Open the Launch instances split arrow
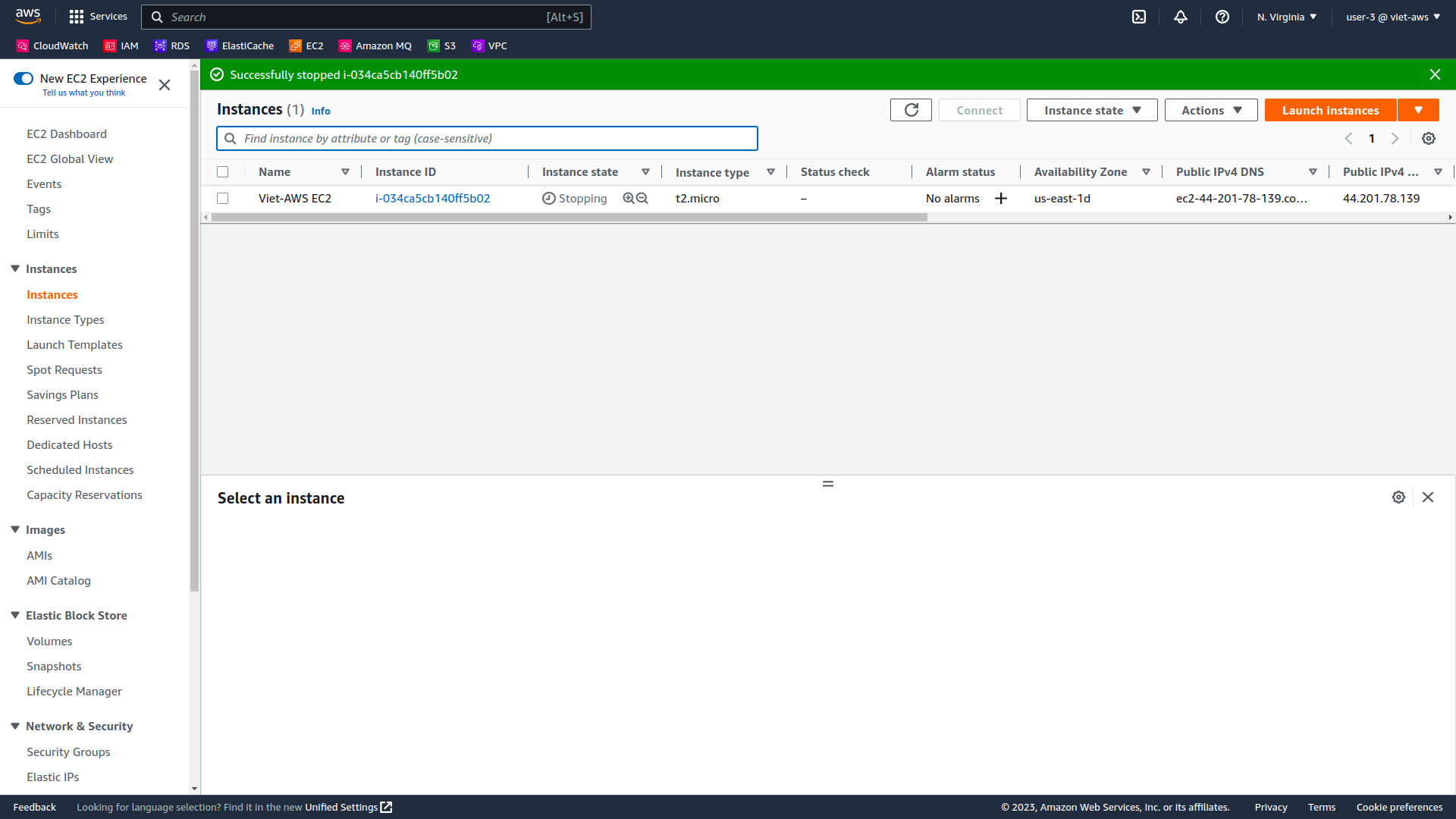This screenshot has width=1456, height=819. coord(1418,110)
